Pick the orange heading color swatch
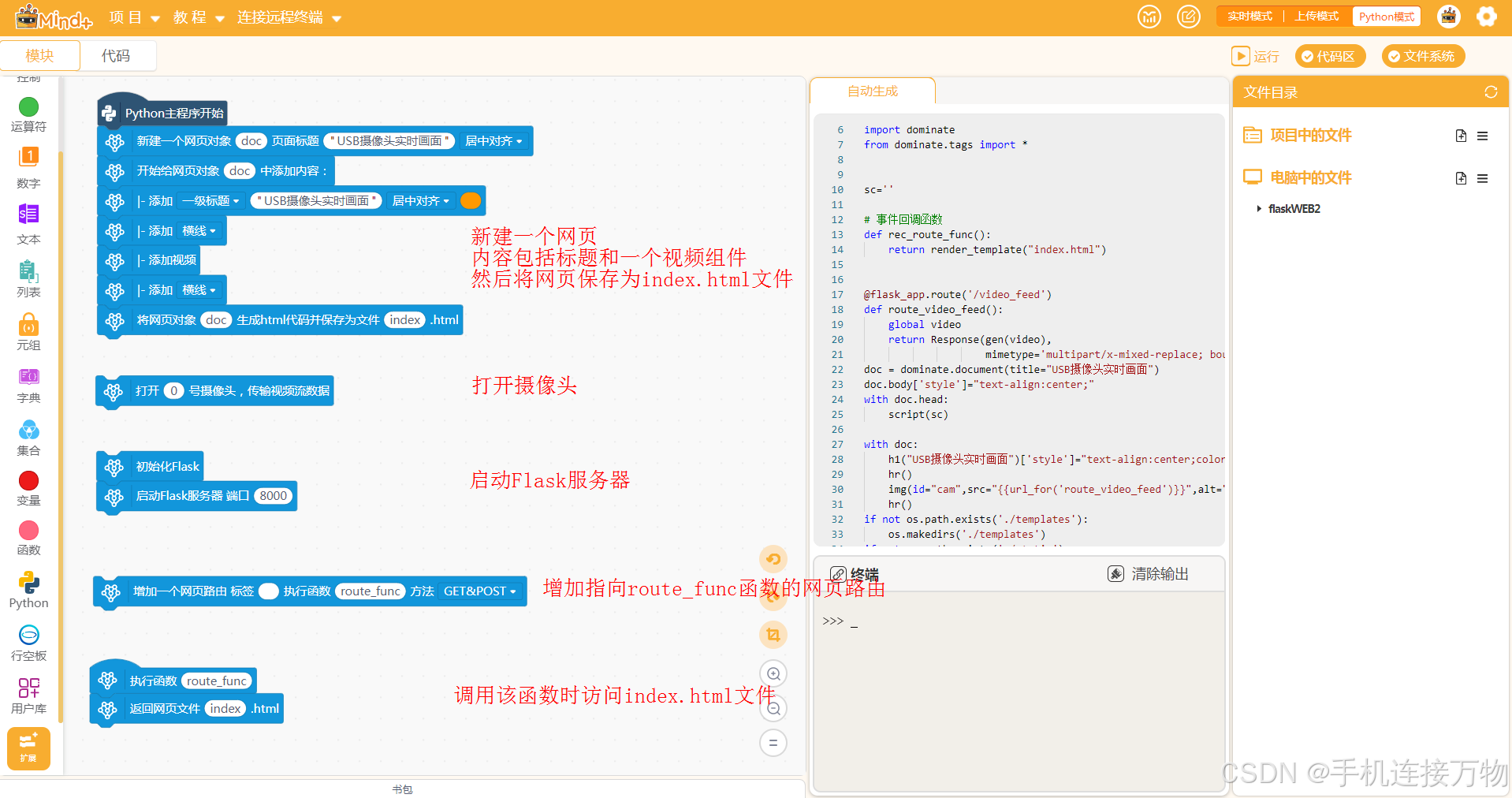Viewport: 1512px width, 798px height. [471, 201]
